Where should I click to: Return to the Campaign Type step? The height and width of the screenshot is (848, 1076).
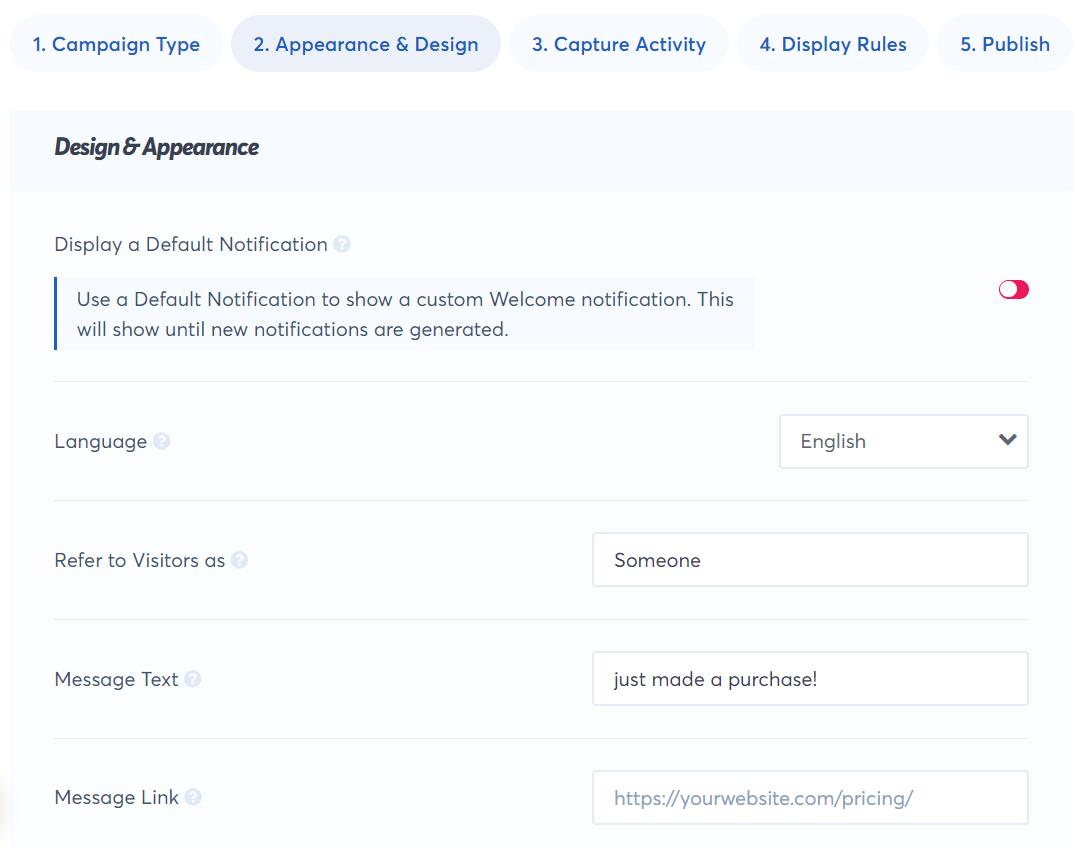tap(115, 43)
